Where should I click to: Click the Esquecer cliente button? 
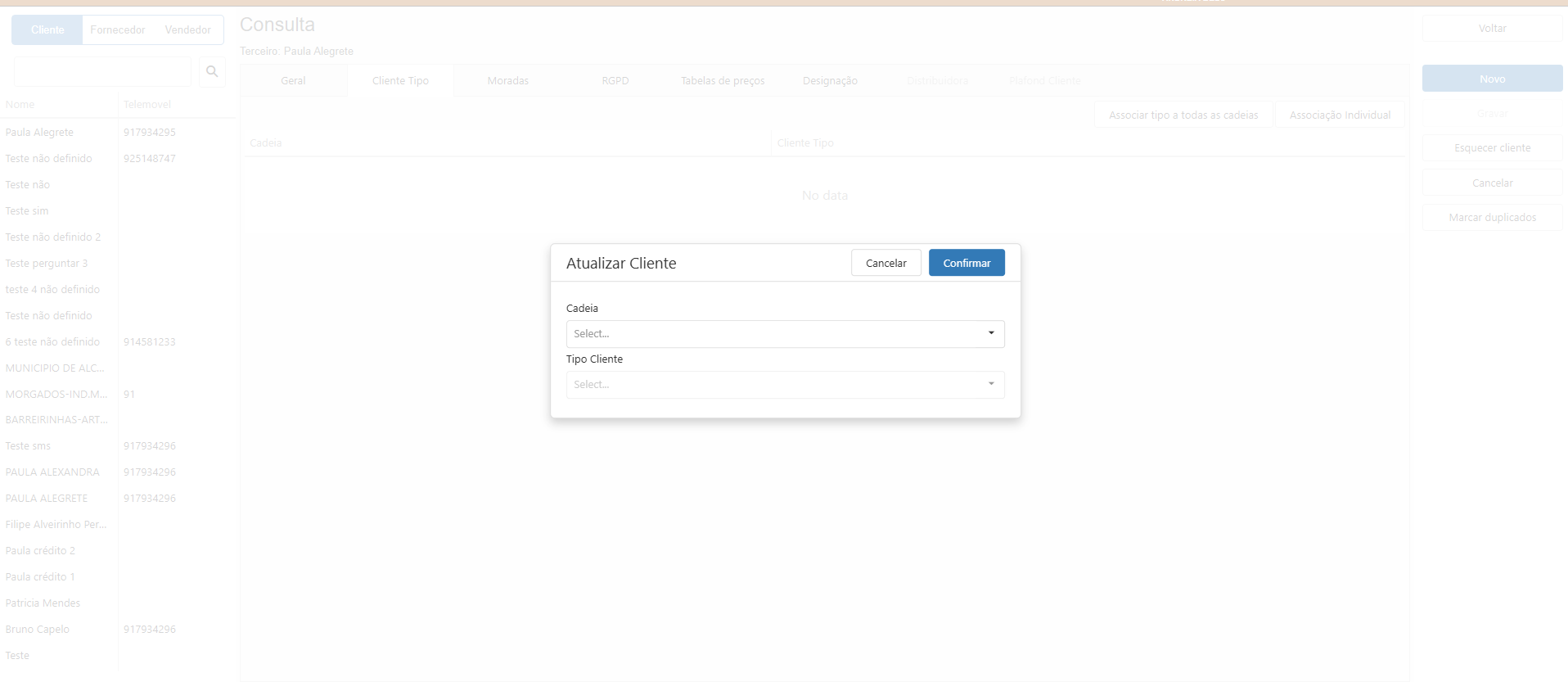click(1492, 148)
